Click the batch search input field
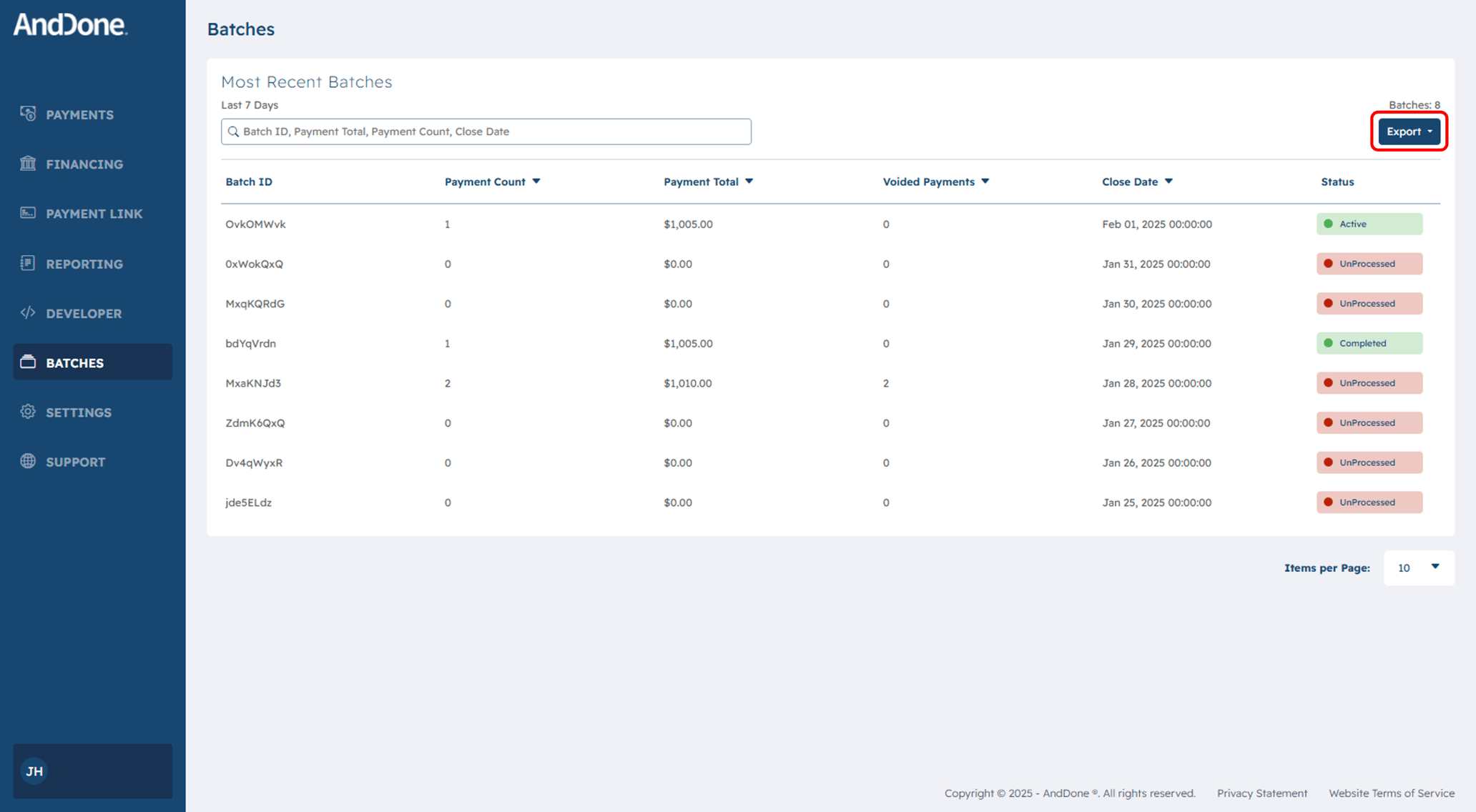 486,132
